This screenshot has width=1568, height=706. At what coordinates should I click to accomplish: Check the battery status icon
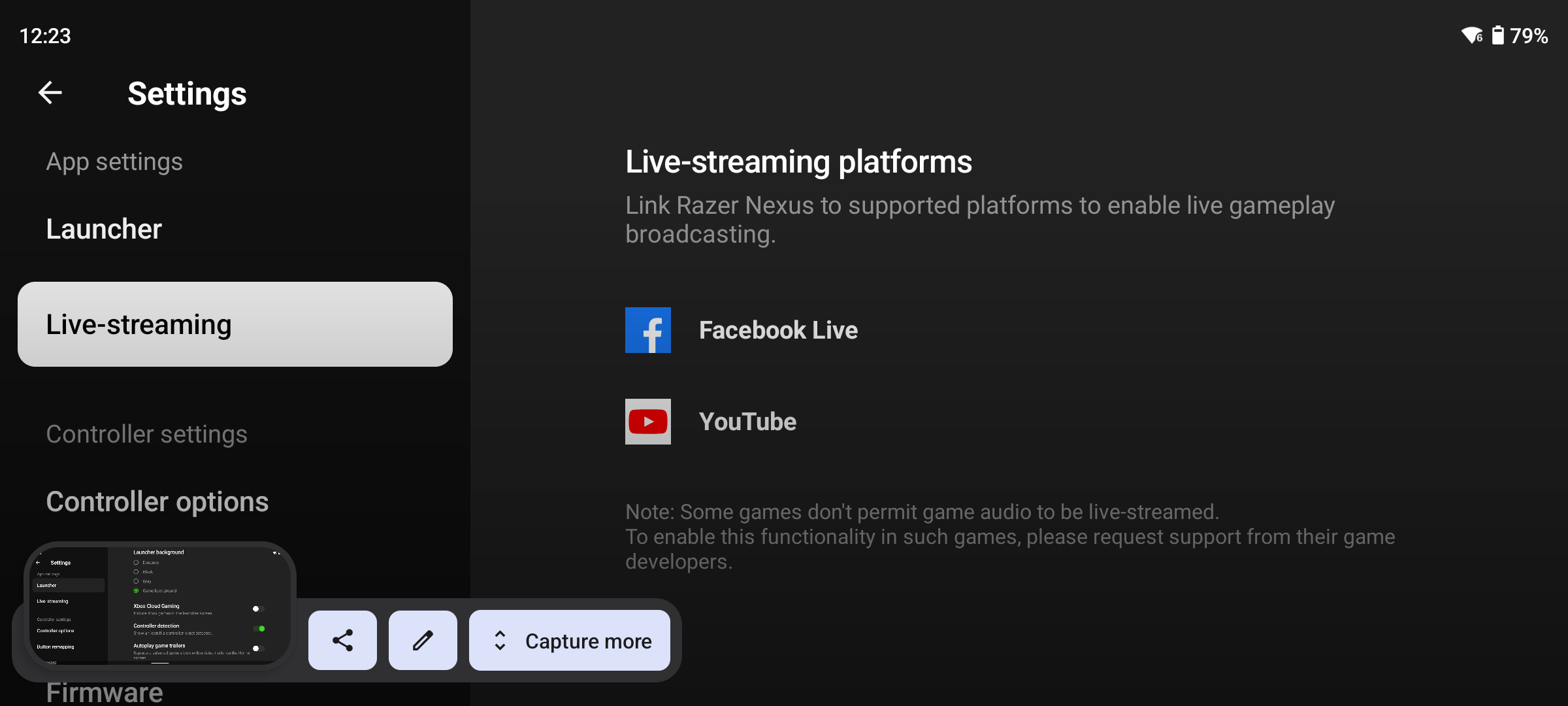[1497, 35]
